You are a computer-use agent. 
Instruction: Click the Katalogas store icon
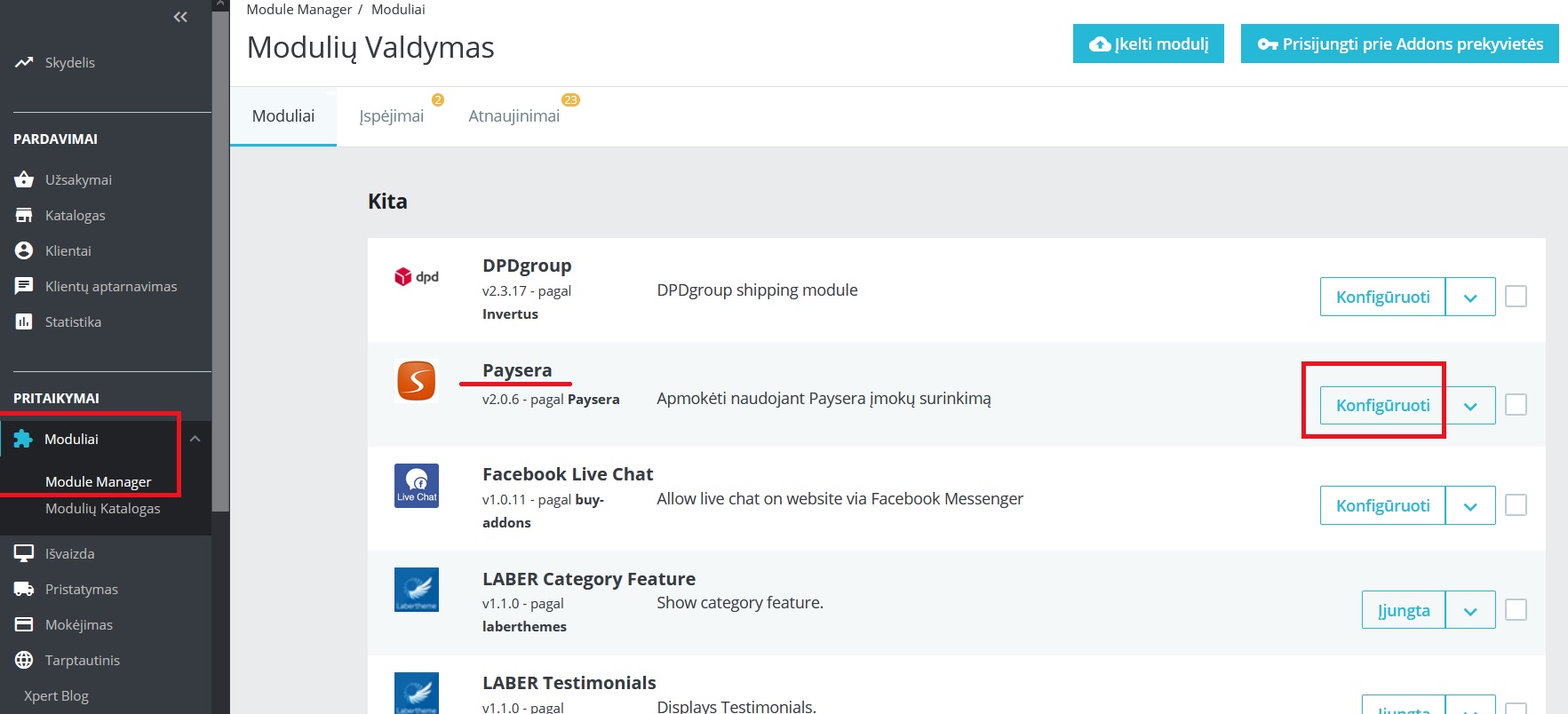[24, 215]
